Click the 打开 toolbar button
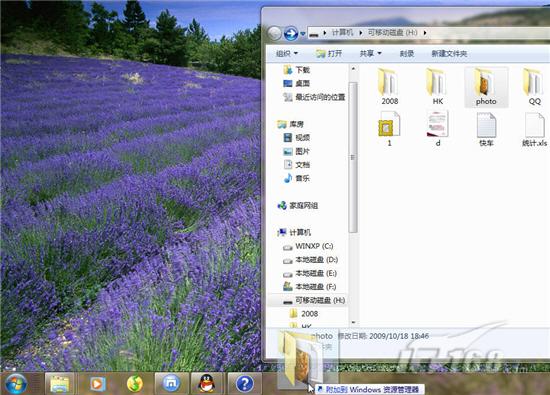 [x=329, y=54]
